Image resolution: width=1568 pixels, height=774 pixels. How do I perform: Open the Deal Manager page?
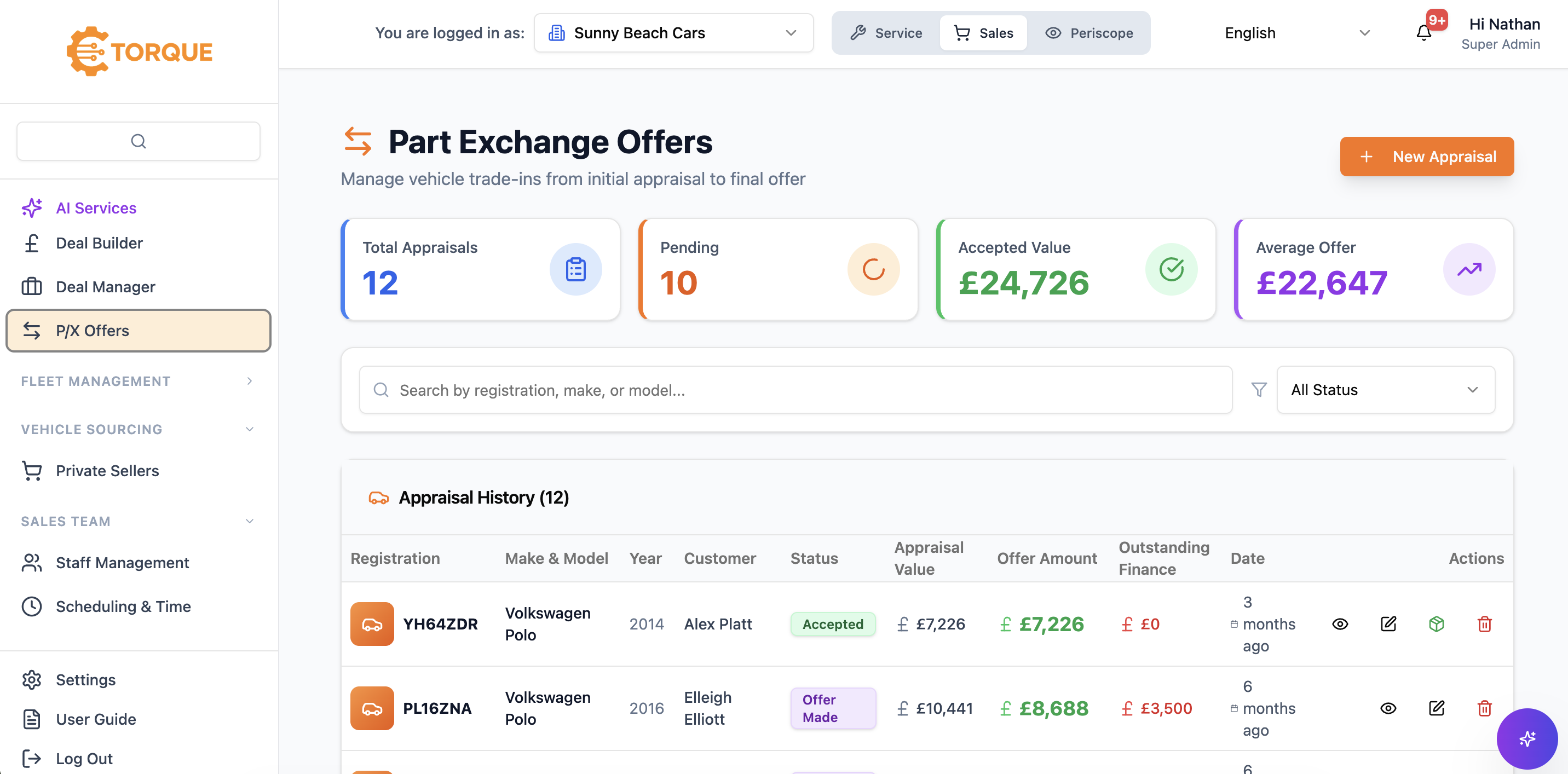[138, 287]
